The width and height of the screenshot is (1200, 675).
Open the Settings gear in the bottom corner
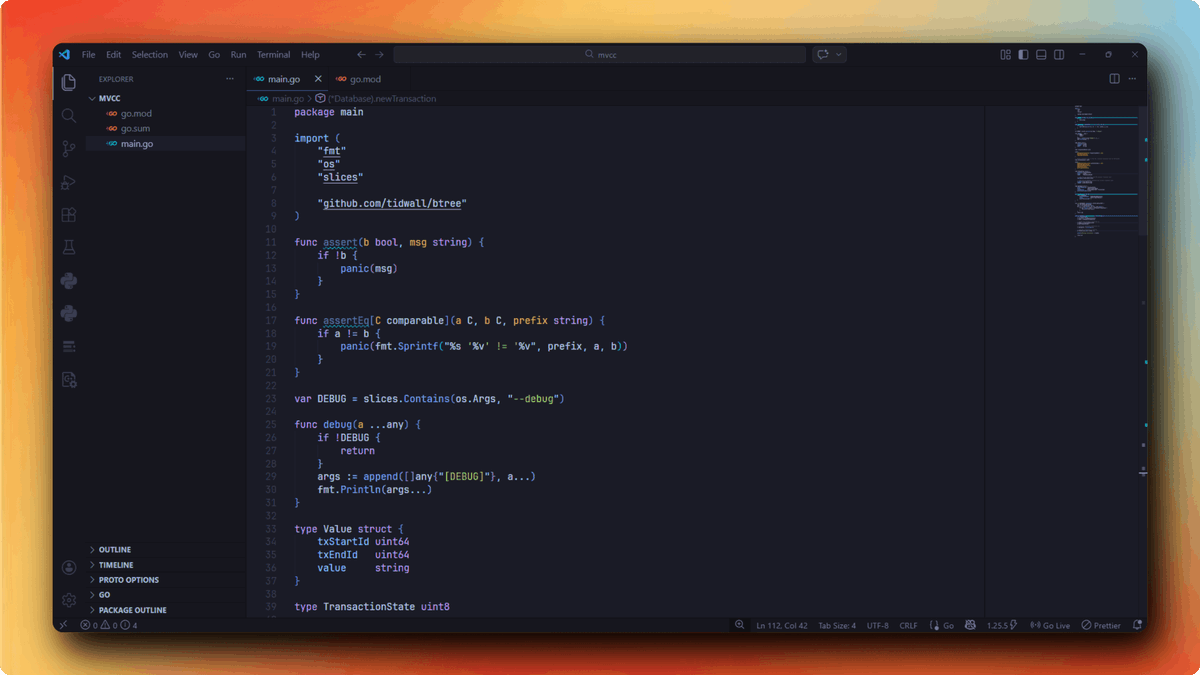pos(68,600)
